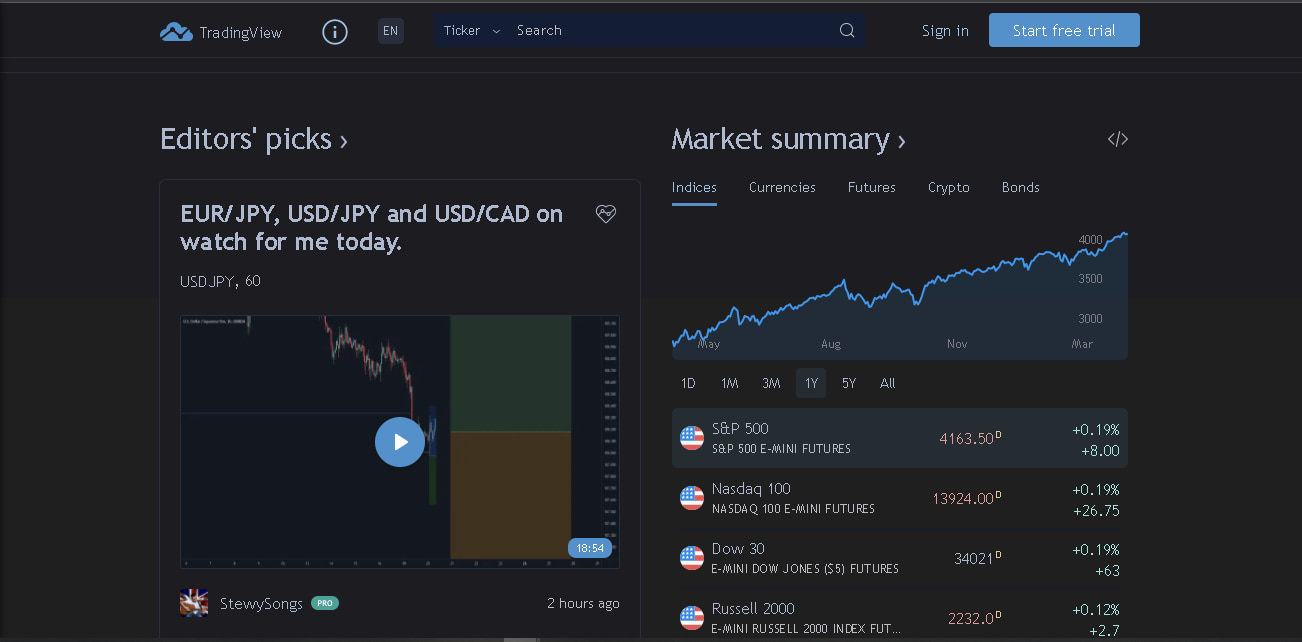The image size is (1302, 642).
Task: Expand Editors' picks via its chevron
Action: pyautogui.click(x=343, y=141)
